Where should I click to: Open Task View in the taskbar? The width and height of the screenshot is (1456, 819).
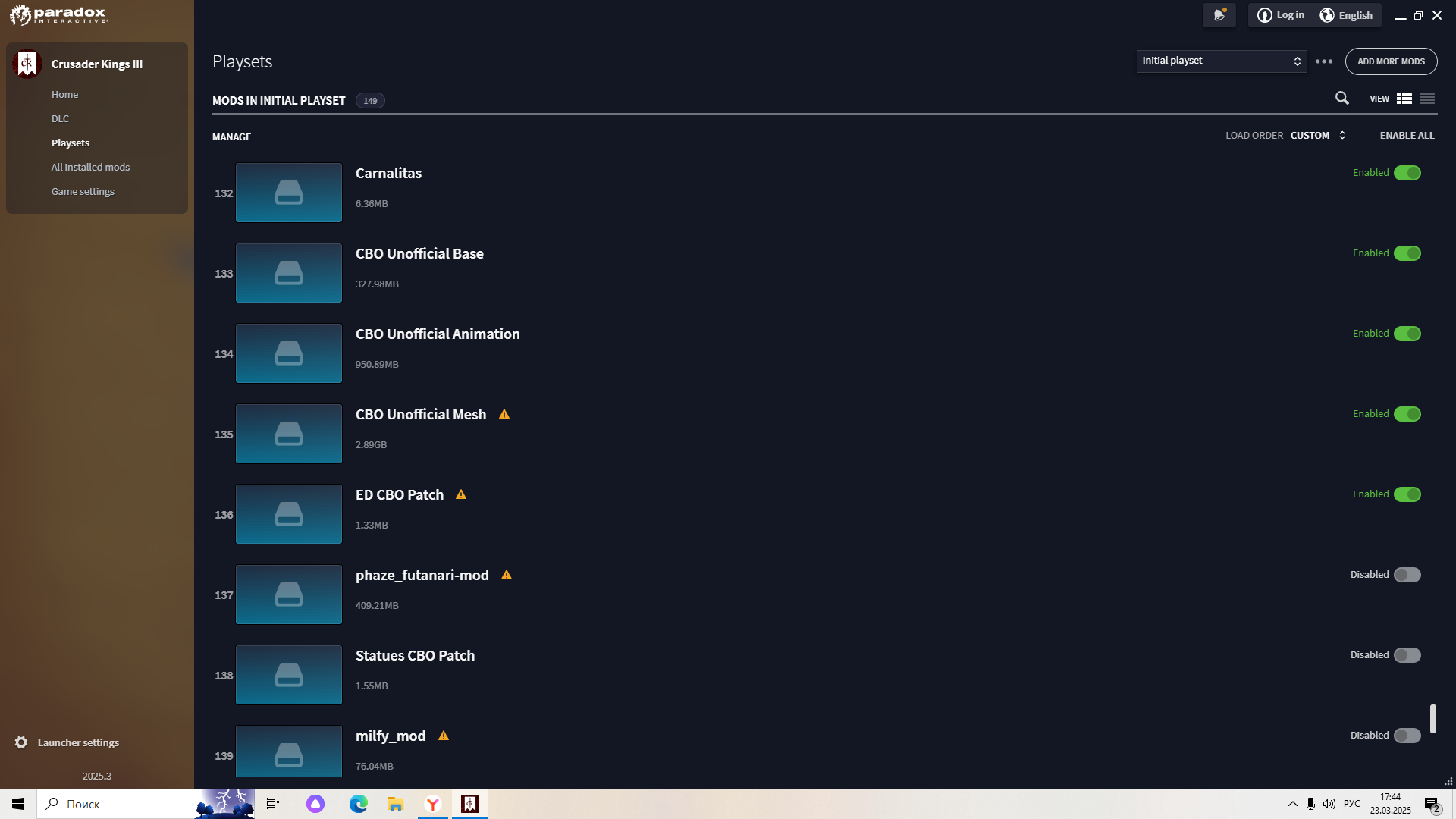point(273,804)
